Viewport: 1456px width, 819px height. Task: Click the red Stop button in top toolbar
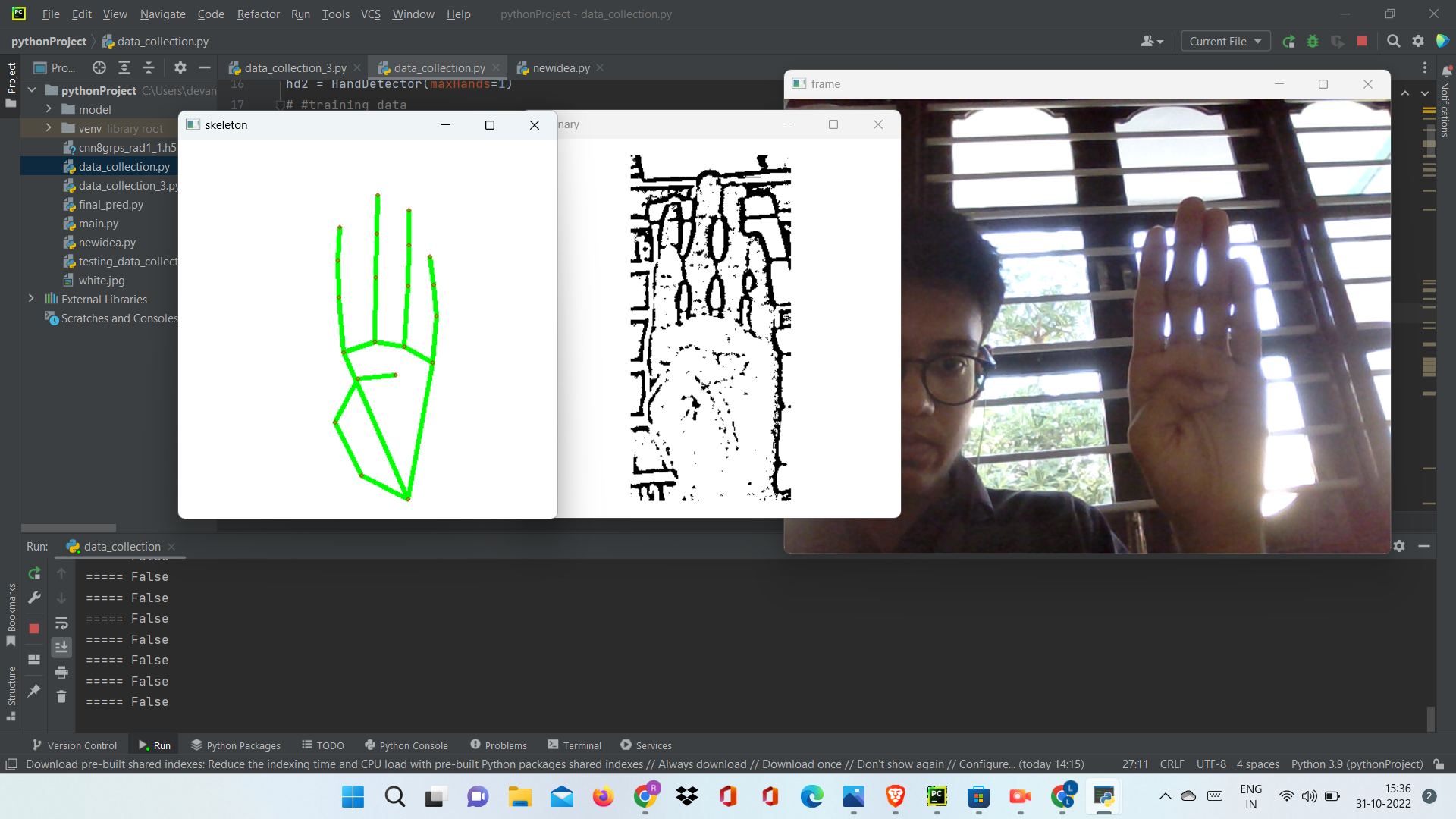(1362, 42)
